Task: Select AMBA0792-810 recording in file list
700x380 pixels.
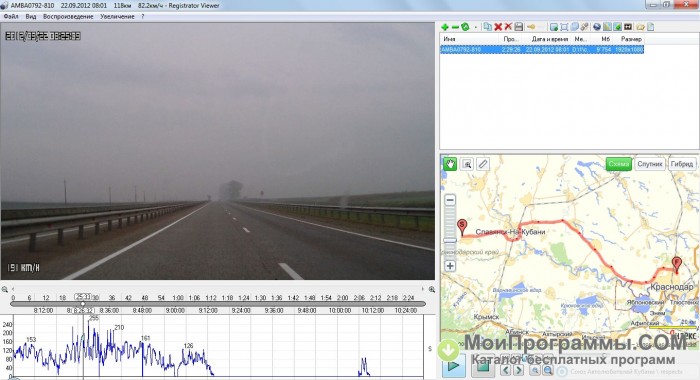Action: coord(542,50)
